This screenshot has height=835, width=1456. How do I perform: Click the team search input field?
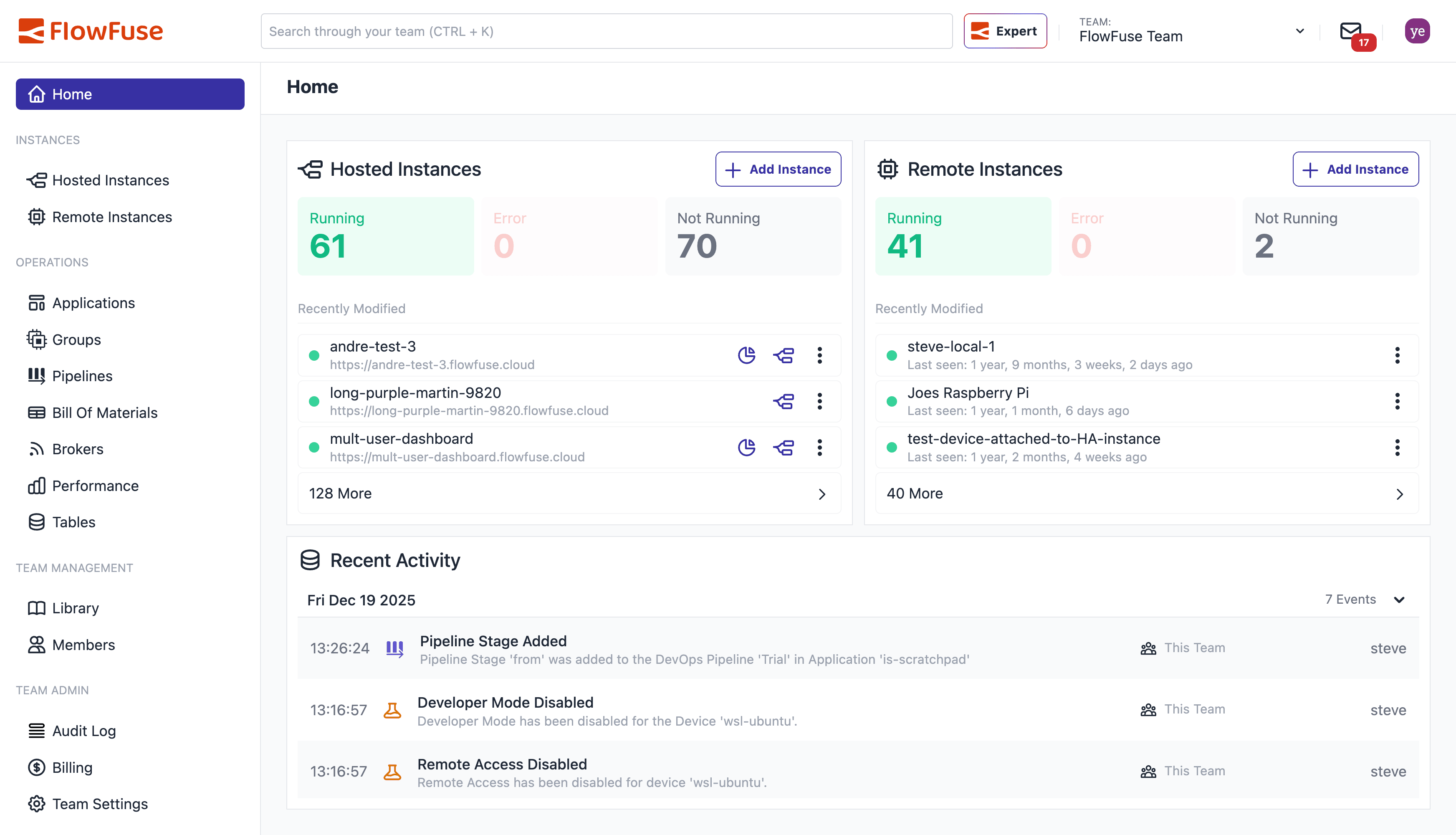(x=606, y=31)
